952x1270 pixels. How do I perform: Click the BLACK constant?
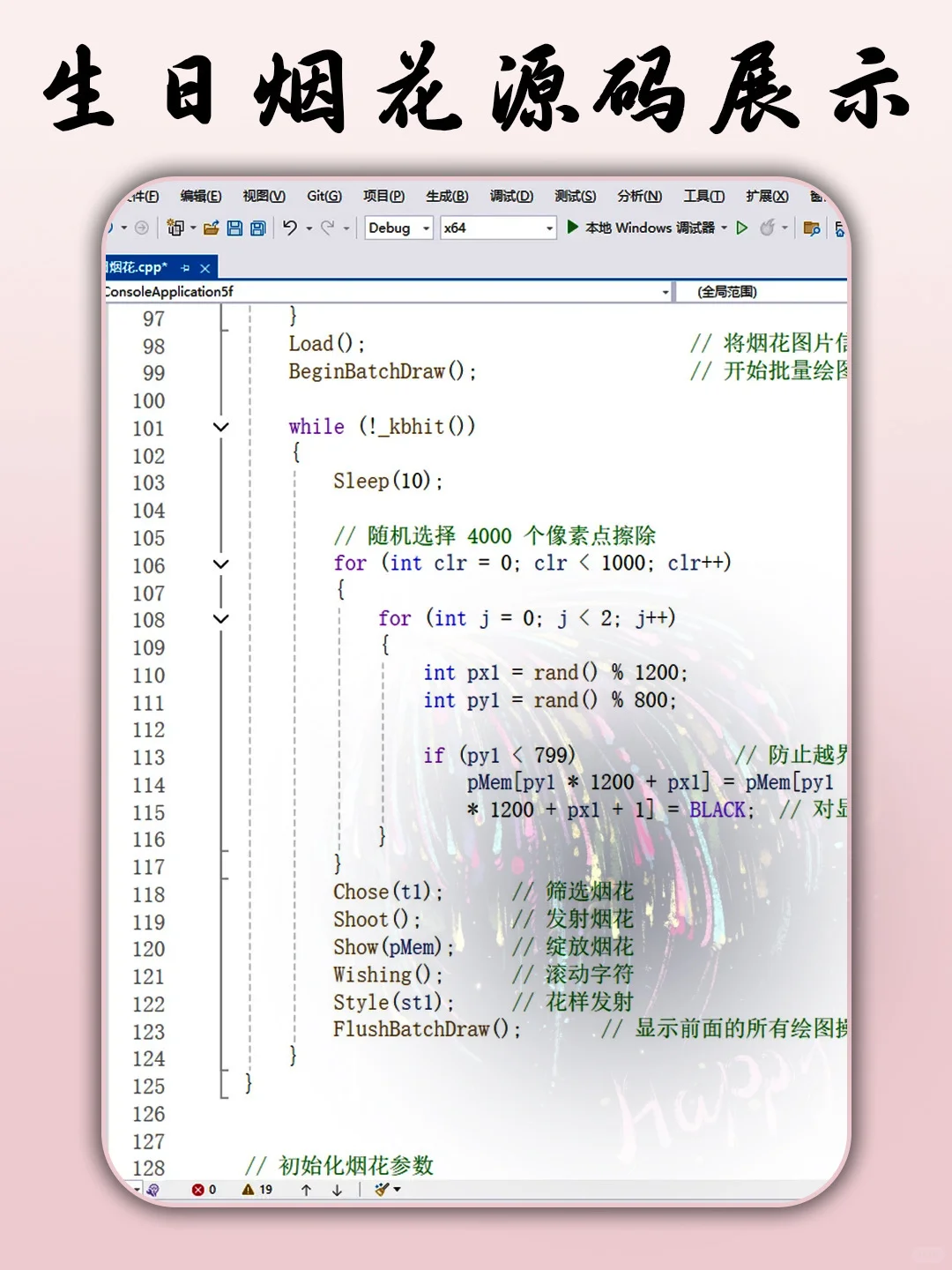point(717,810)
